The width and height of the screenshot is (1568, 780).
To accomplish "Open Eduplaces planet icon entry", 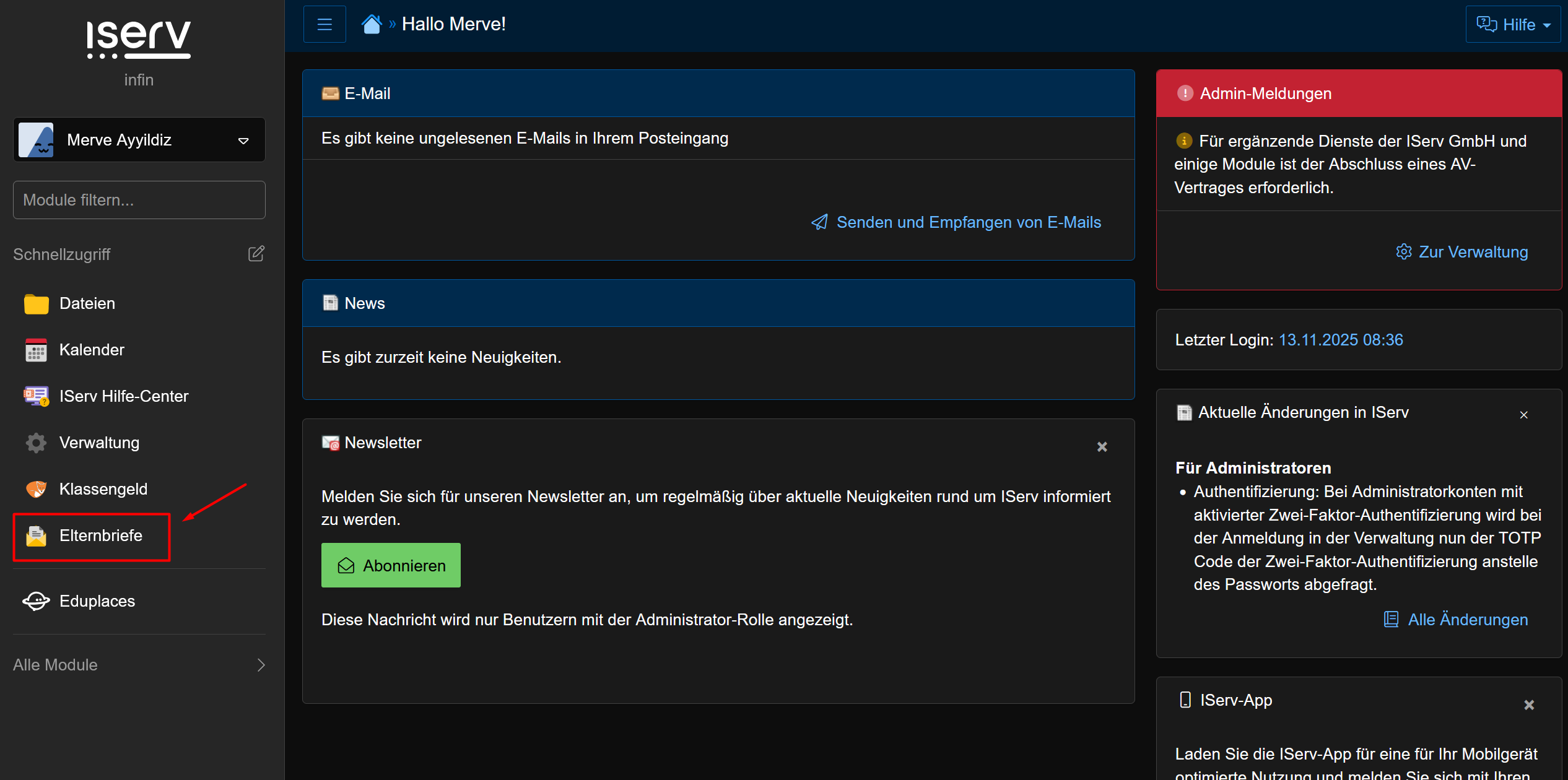I will 96,601.
